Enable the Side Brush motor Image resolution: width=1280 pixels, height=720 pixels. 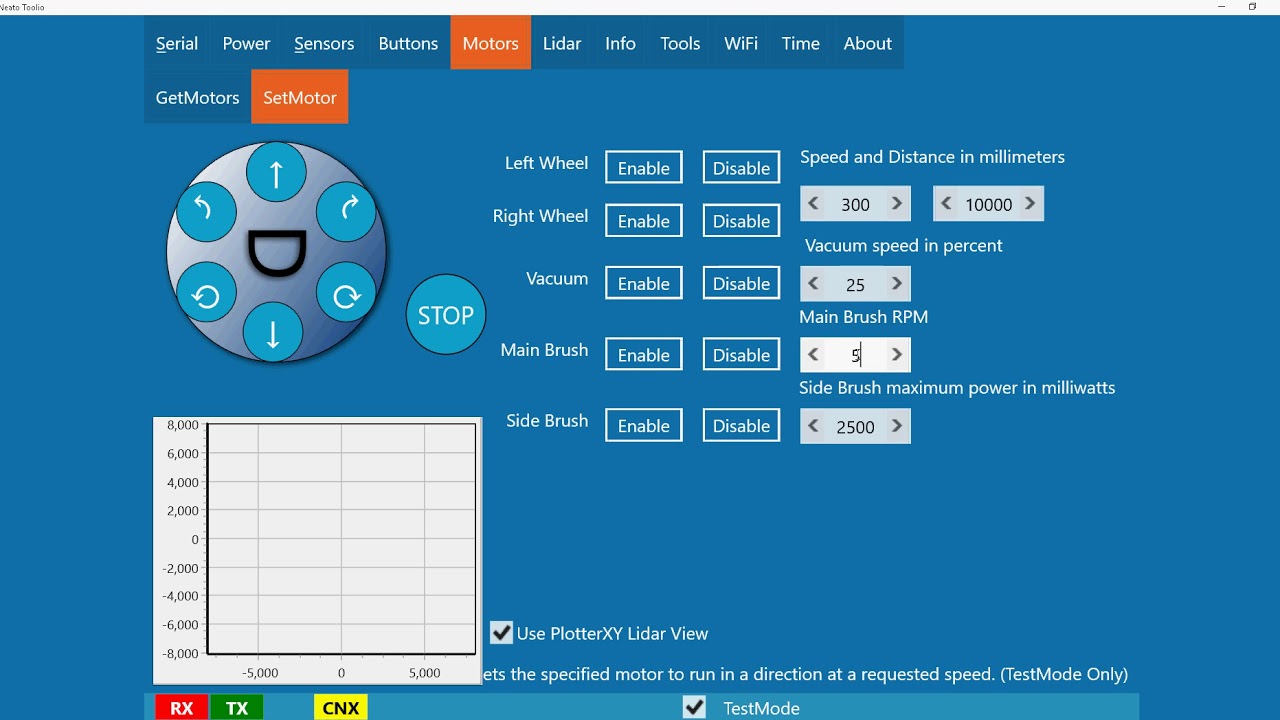644,425
